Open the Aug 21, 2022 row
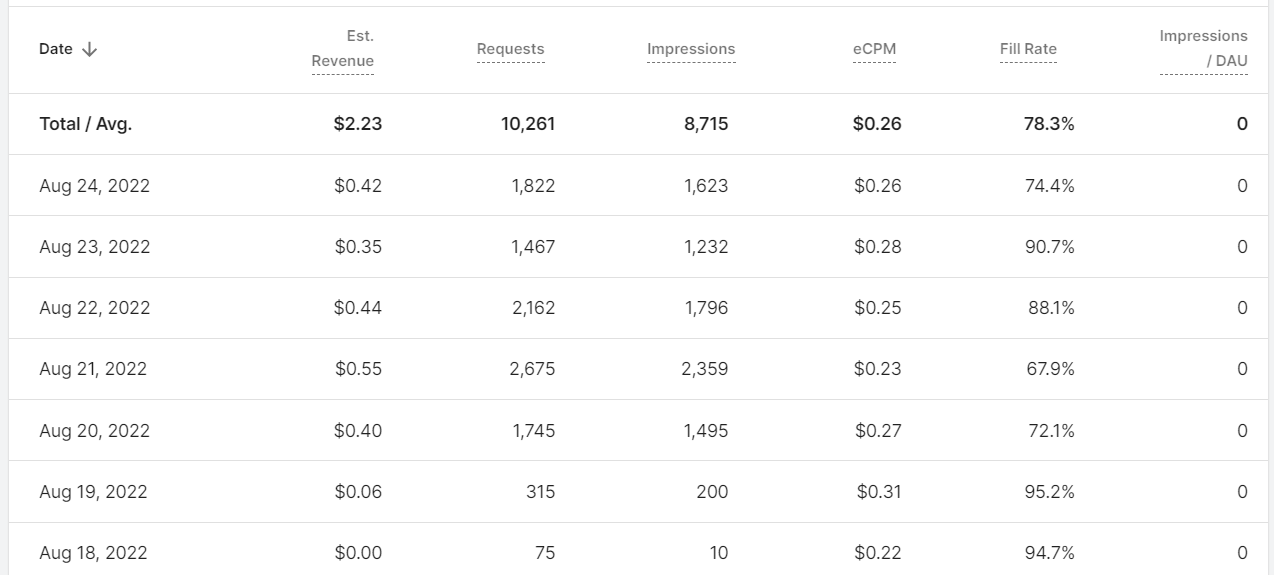 point(641,369)
